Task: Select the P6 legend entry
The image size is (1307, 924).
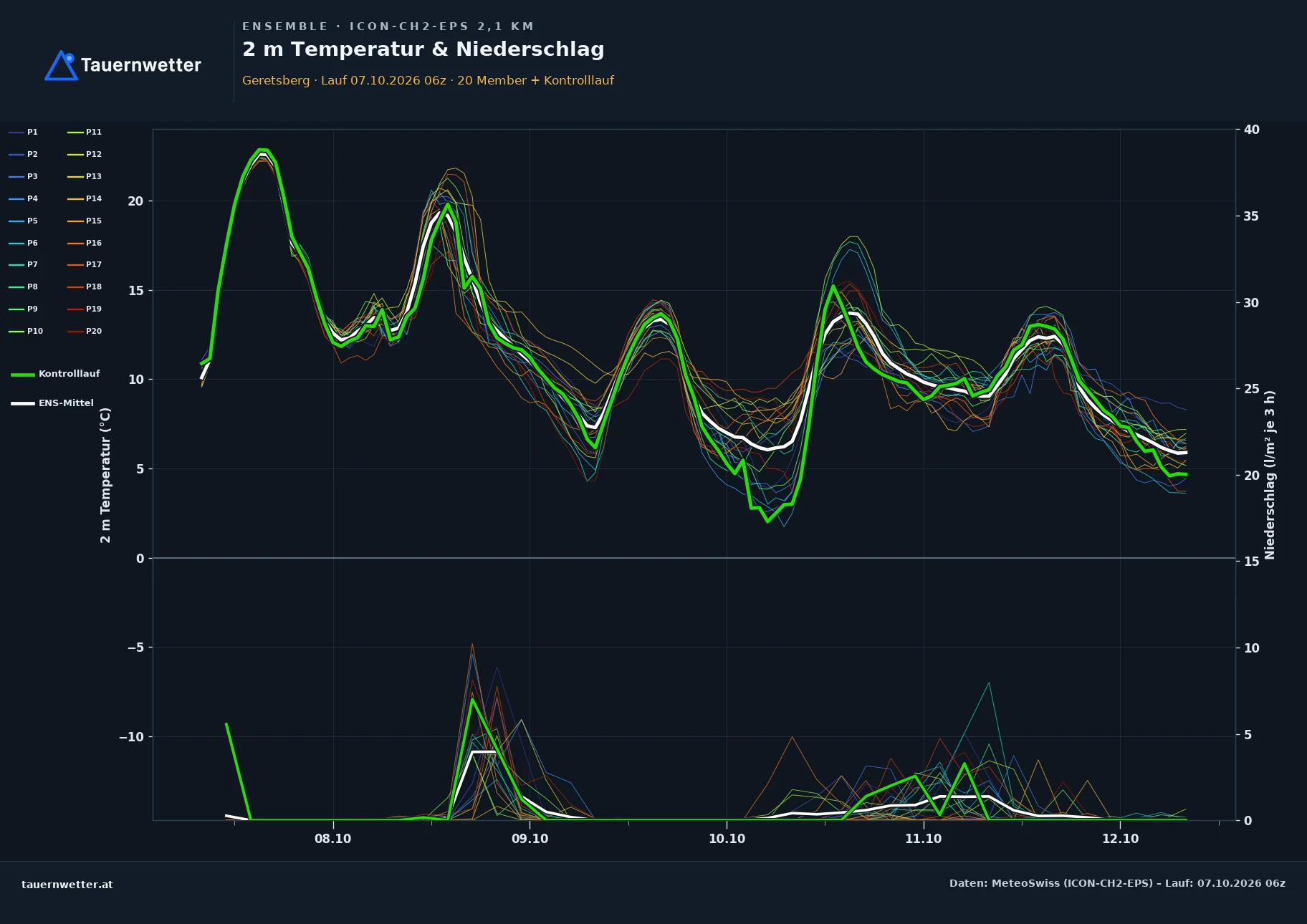Action: [23, 243]
